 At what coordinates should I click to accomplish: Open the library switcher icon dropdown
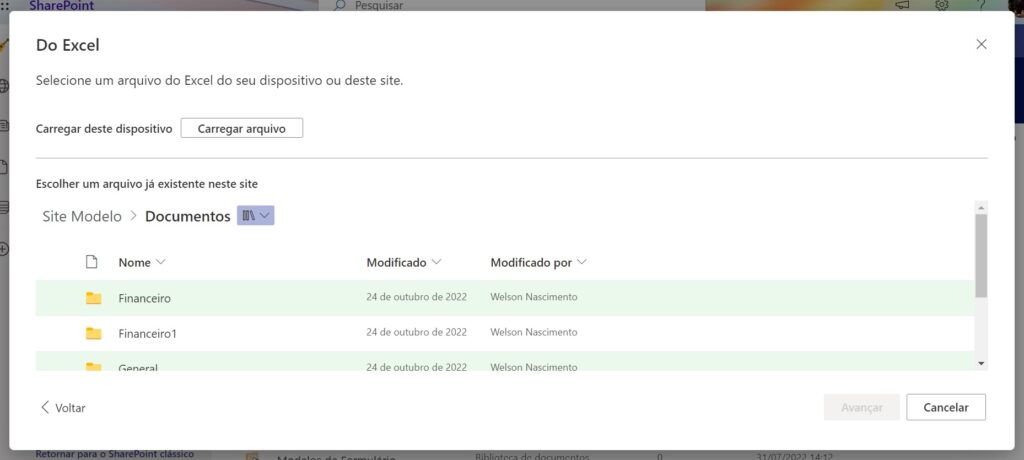pos(255,216)
